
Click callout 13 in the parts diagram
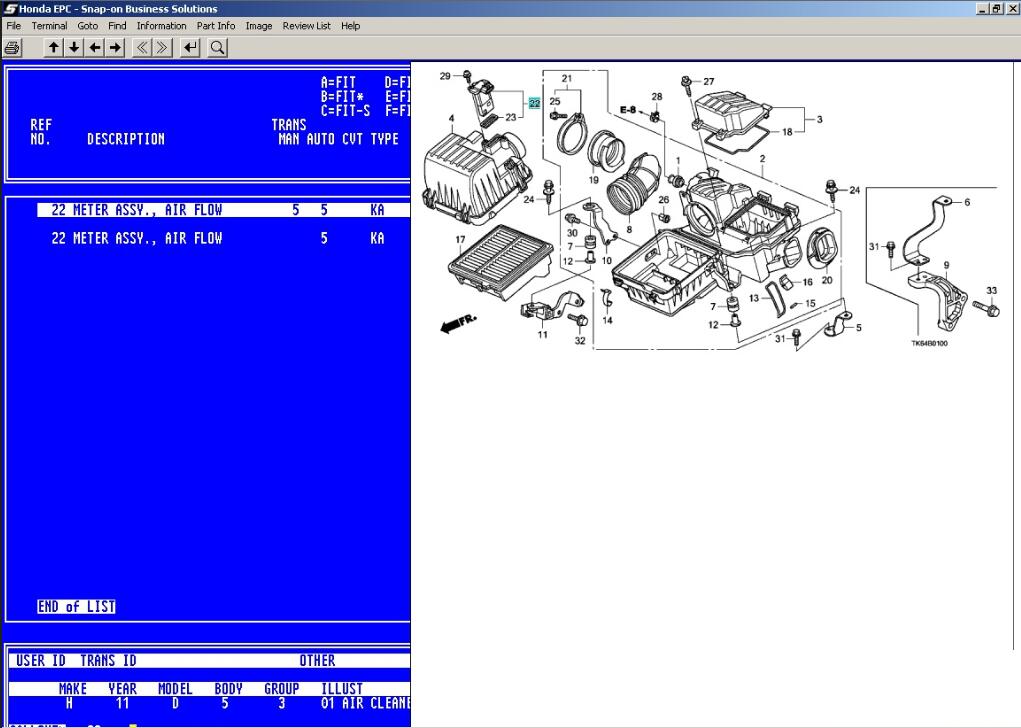click(754, 298)
